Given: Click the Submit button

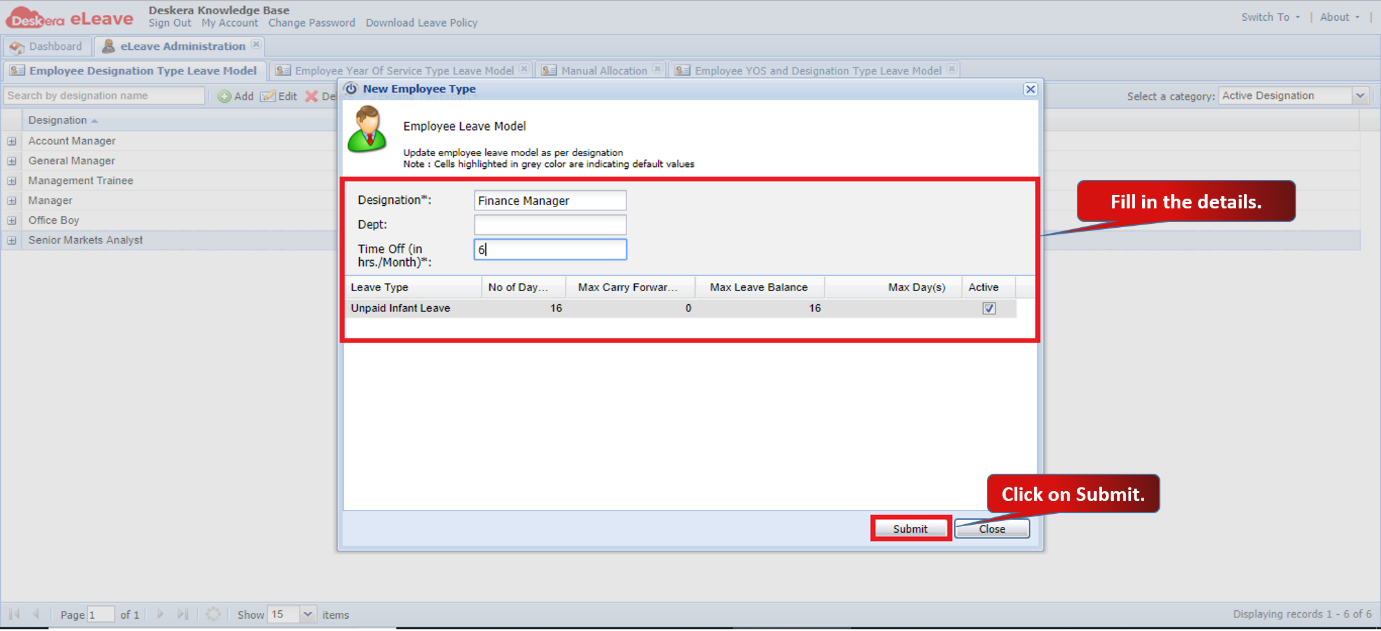Looking at the screenshot, I should 910,529.
